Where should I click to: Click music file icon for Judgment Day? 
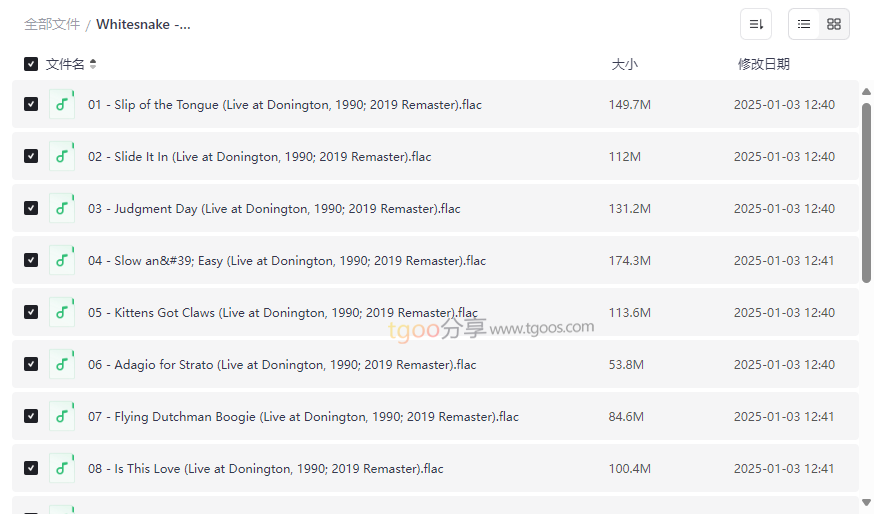[x=62, y=208]
